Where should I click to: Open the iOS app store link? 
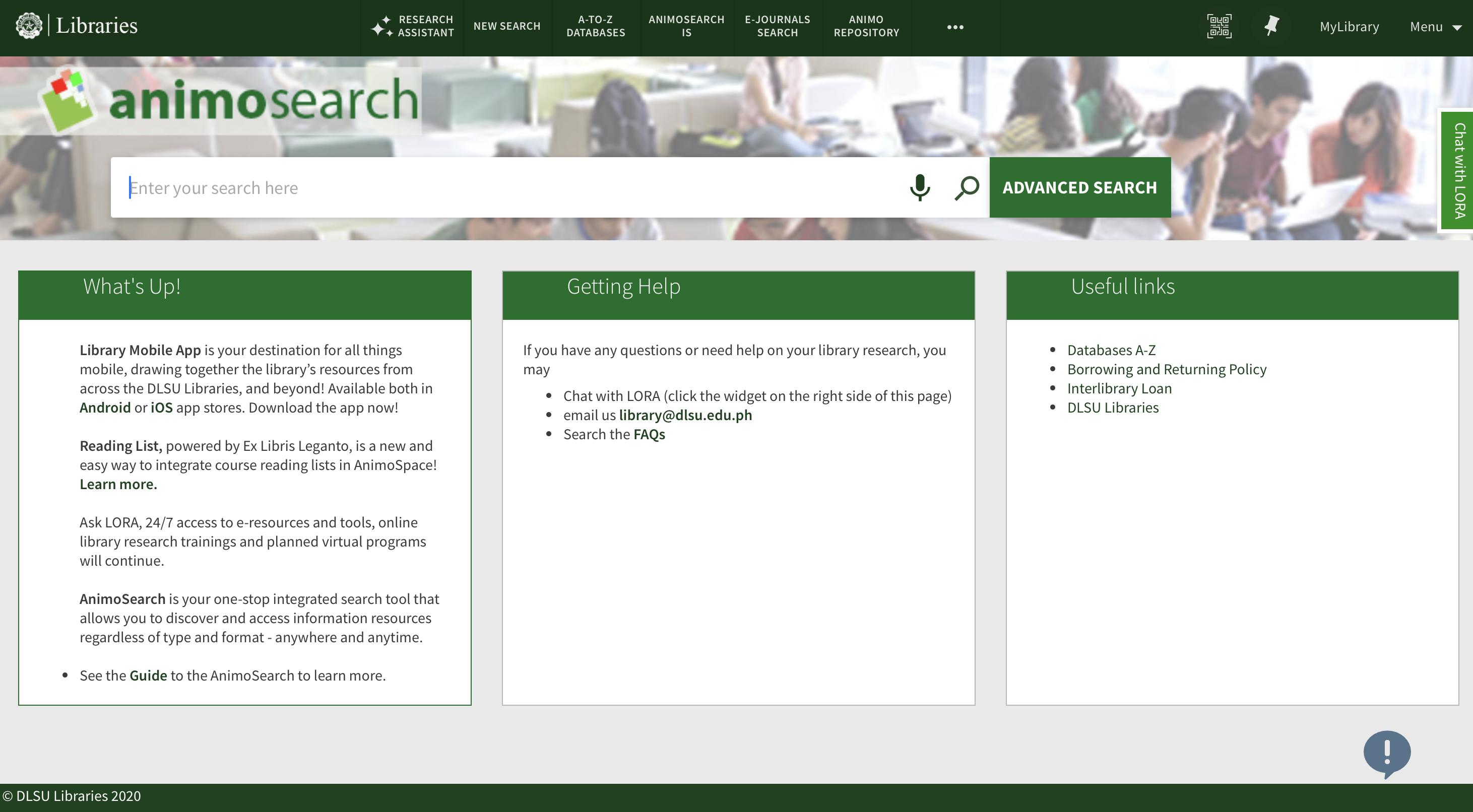click(x=161, y=408)
